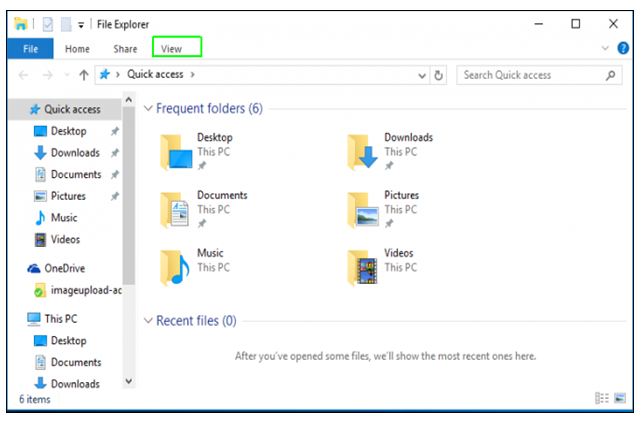This screenshot has width=641, height=424.
Task: Click navigation pane scroll up arrow
Action: point(129,99)
